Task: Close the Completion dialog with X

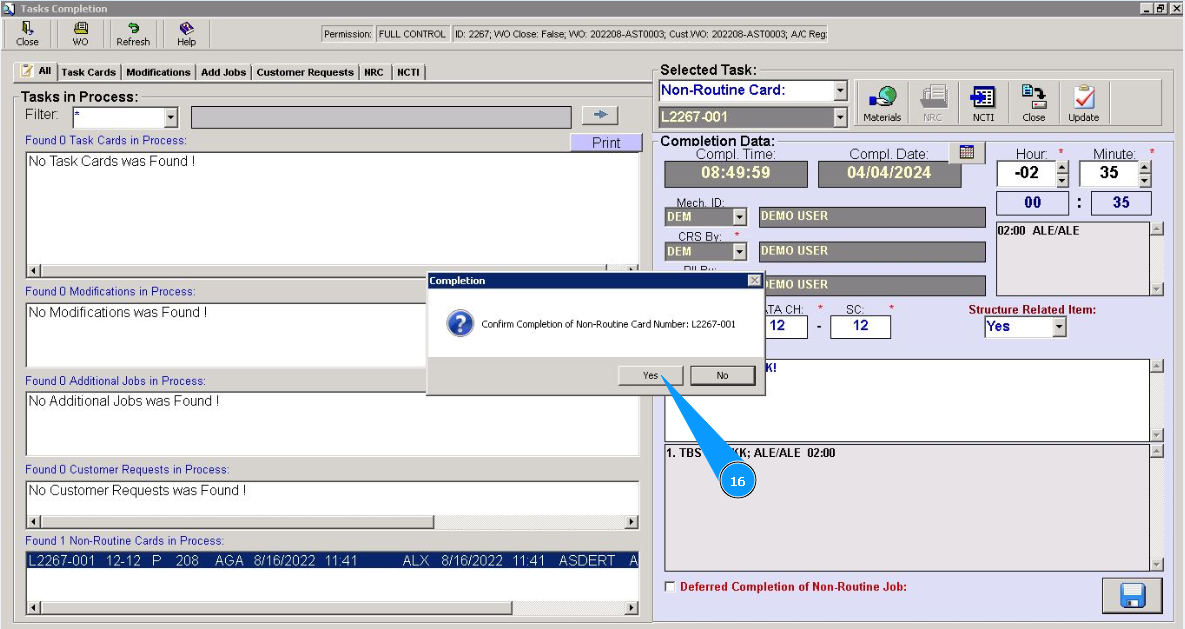Action: (753, 280)
